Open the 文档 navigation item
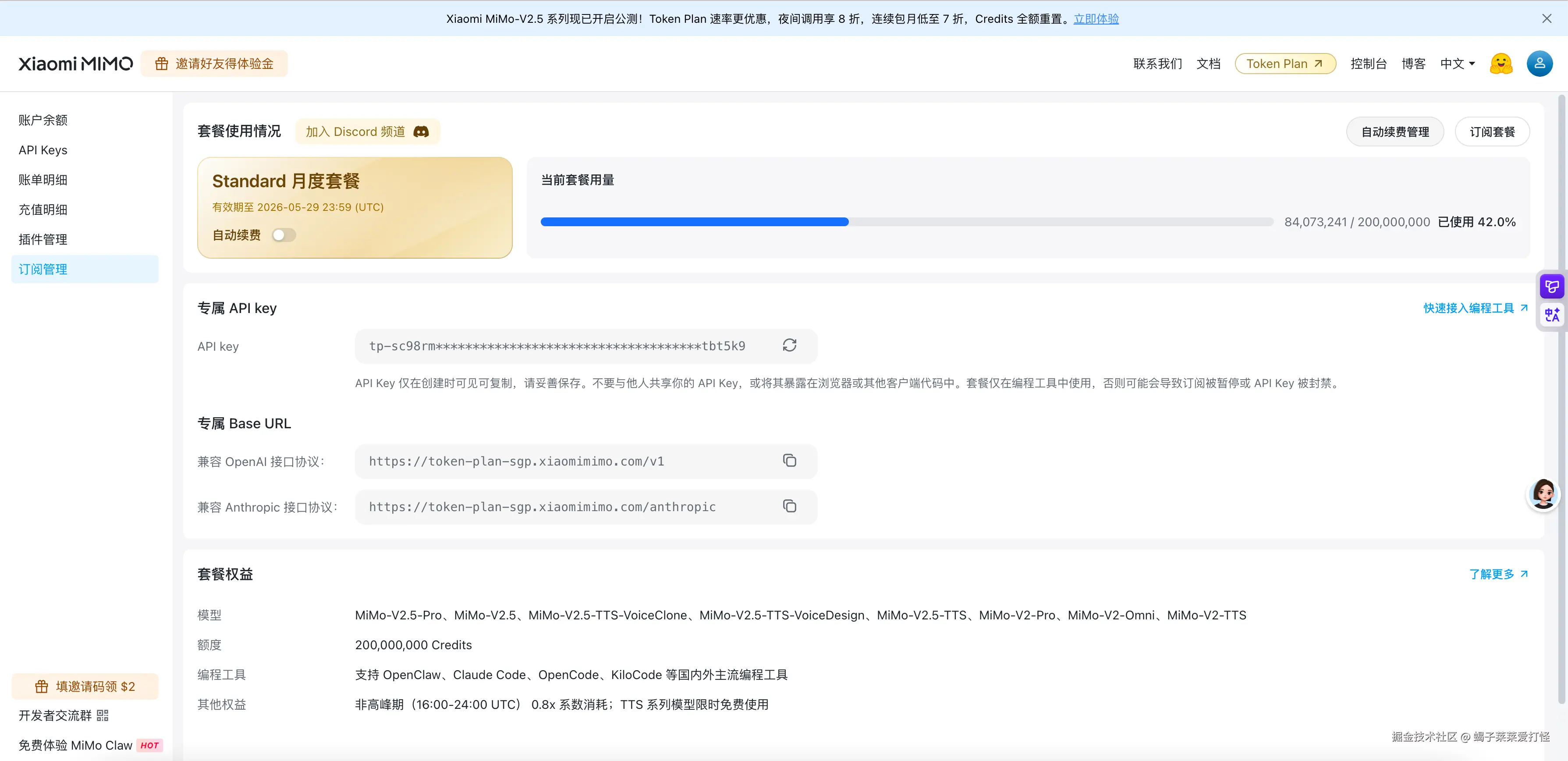The width and height of the screenshot is (1568, 761). [x=1208, y=63]
